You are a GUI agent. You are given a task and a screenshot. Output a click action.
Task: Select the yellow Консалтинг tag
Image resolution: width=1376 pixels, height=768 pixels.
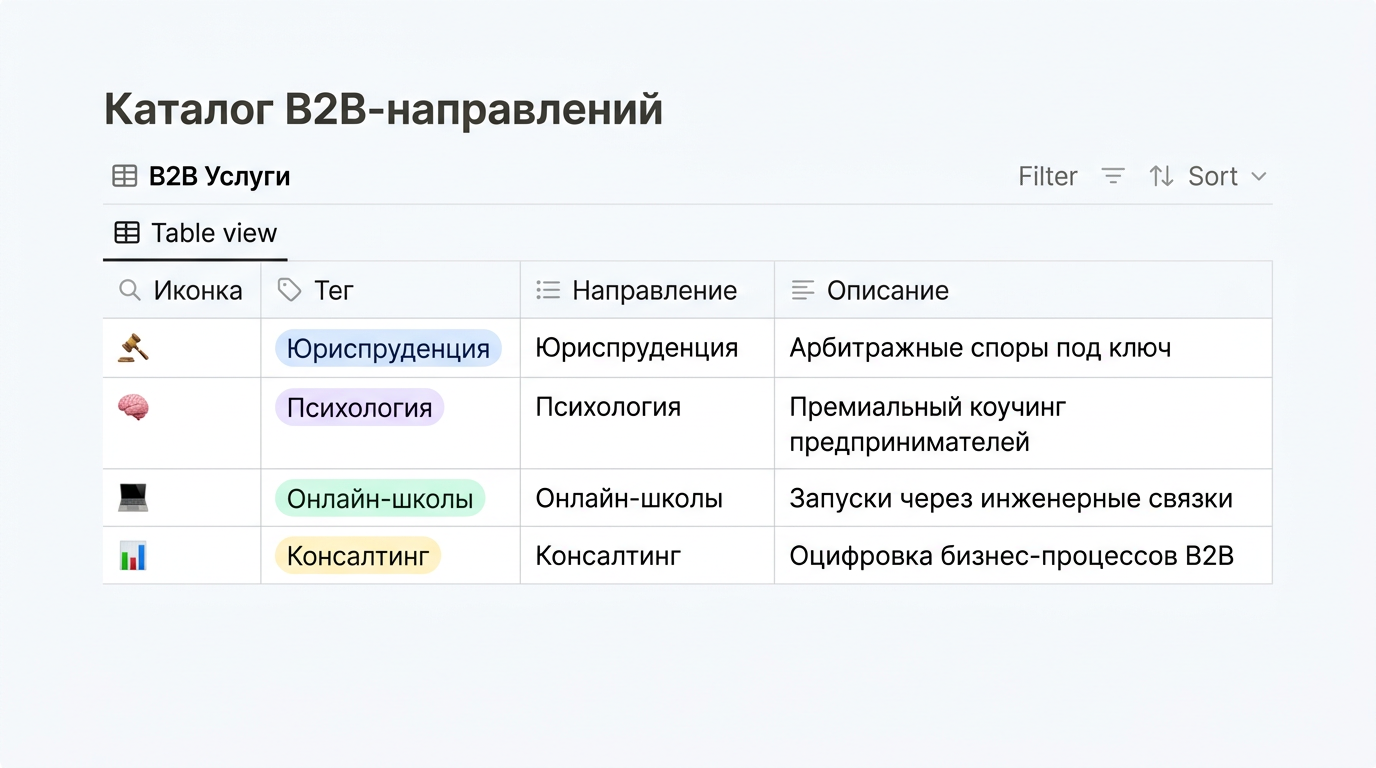358,556
